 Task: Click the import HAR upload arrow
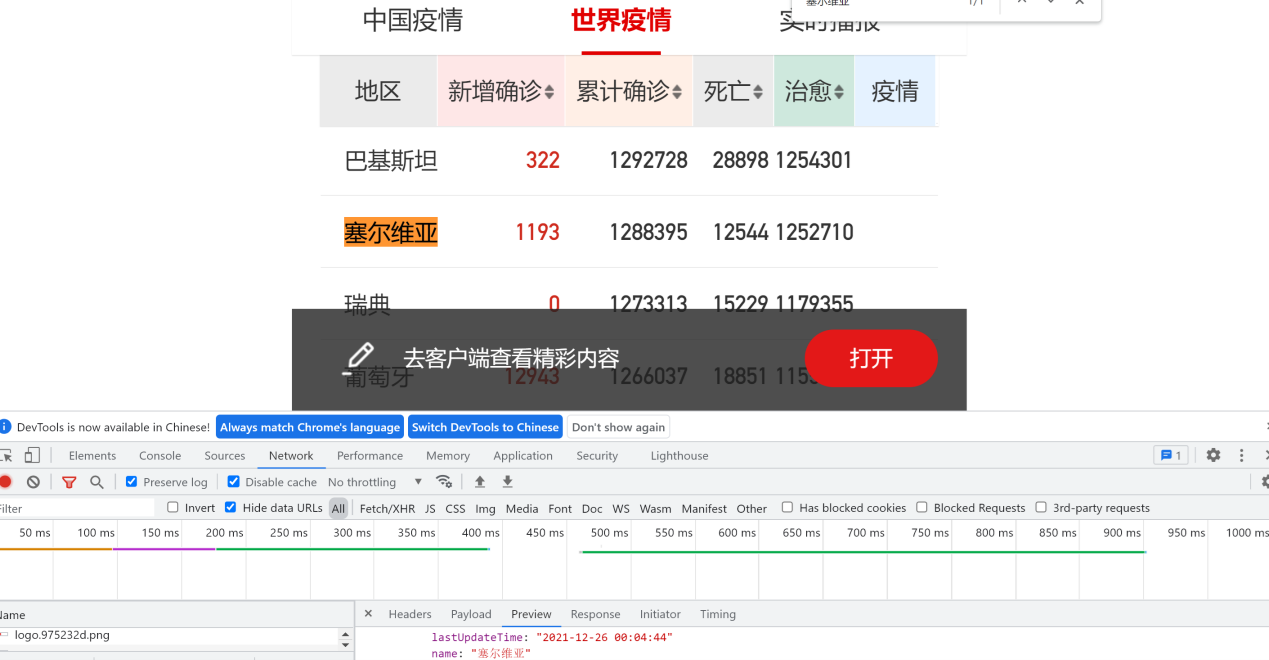[480, 482]
